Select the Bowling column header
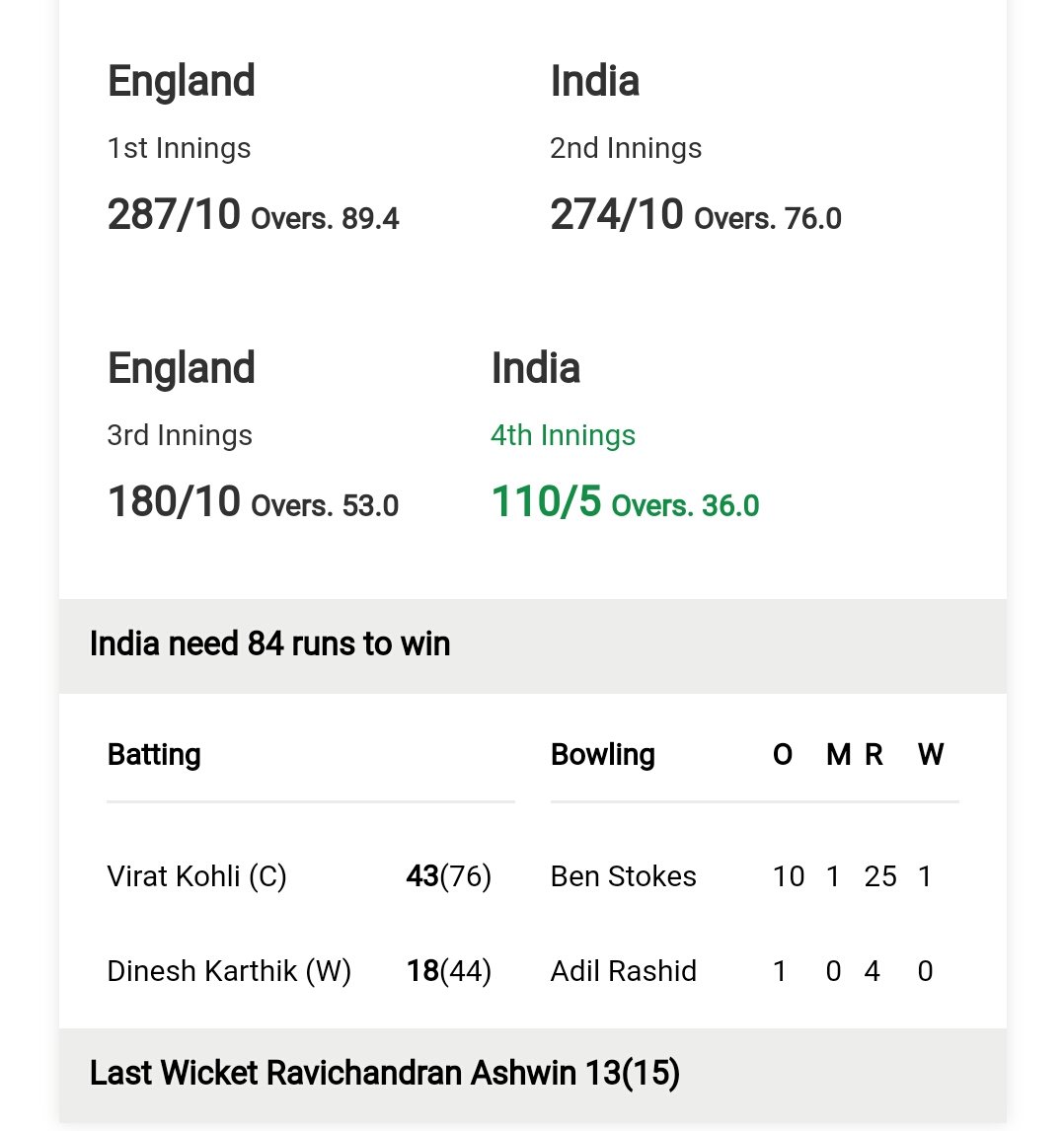Viewport: 1064px width, 1131px height. [602, 754]
